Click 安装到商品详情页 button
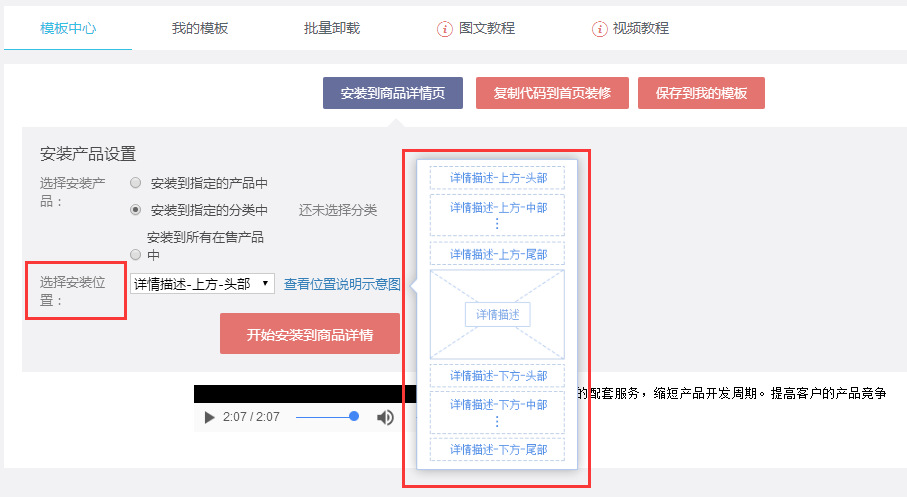 [x=393, y=93]
